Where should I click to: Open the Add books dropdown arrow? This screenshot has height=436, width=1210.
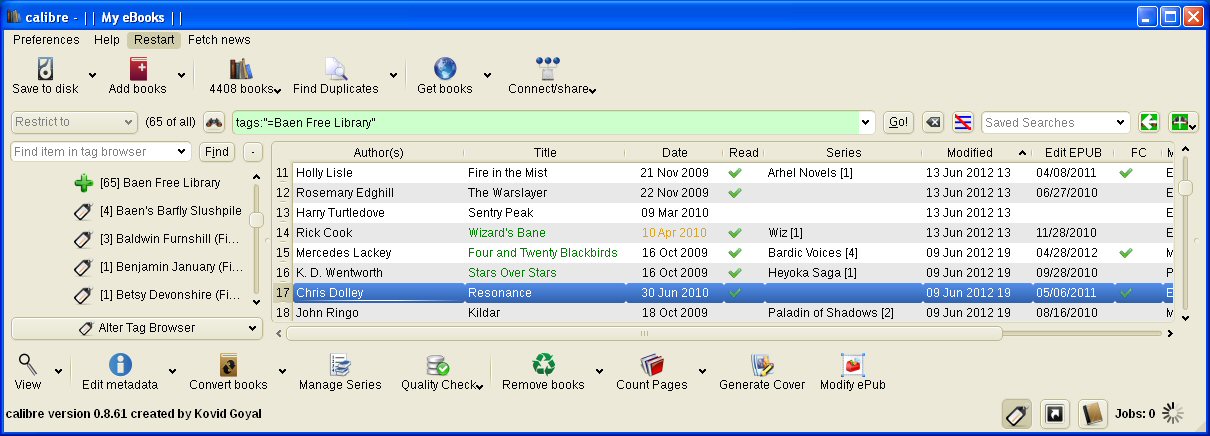[181, 75]
